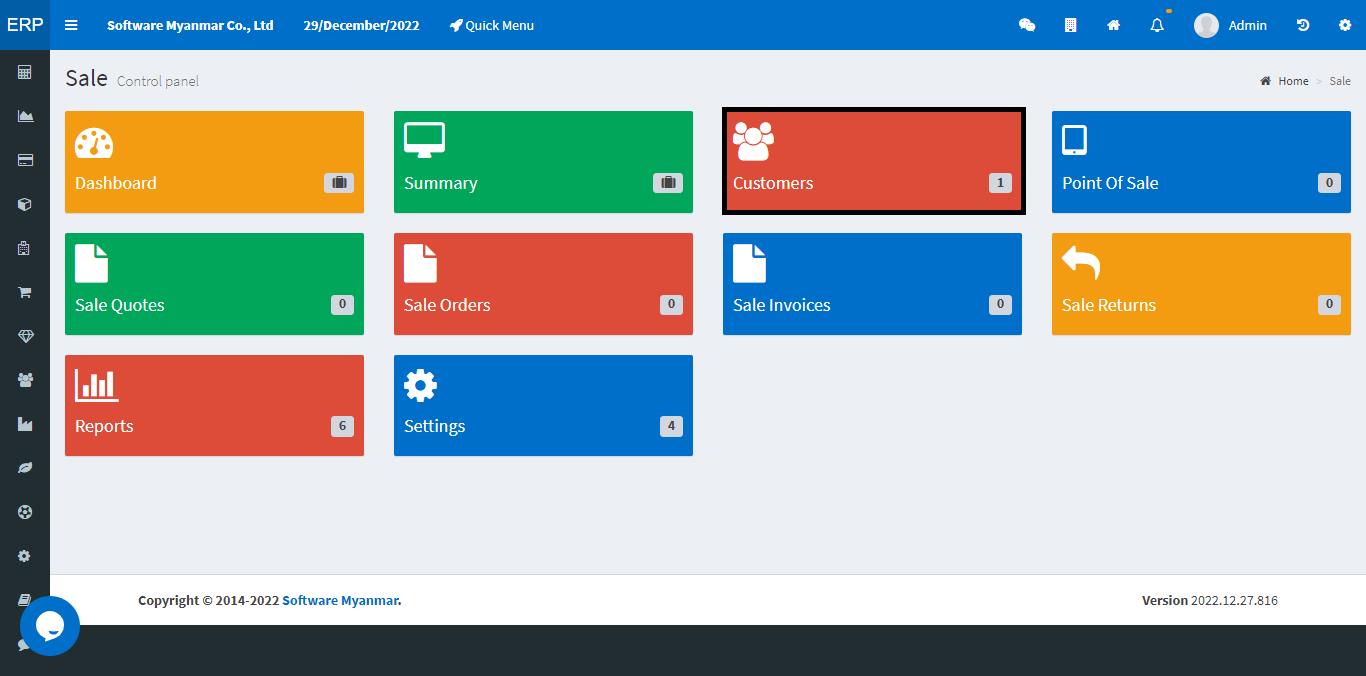Click the Point Of Sale tablet icon
The image size is (1366, 676).
pyautogui.click(x=1074, y=140)
